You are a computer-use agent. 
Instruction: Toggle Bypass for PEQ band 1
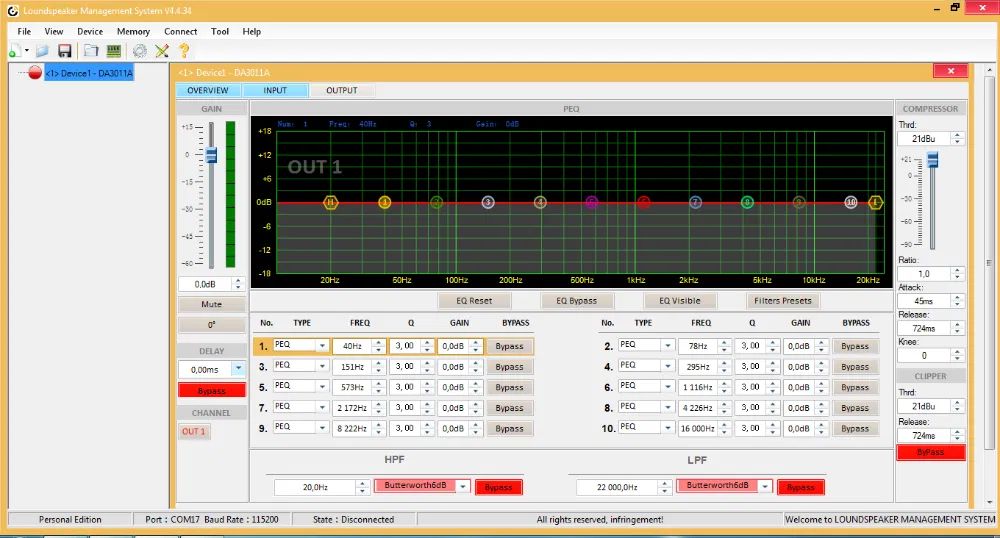click(509, 346)
